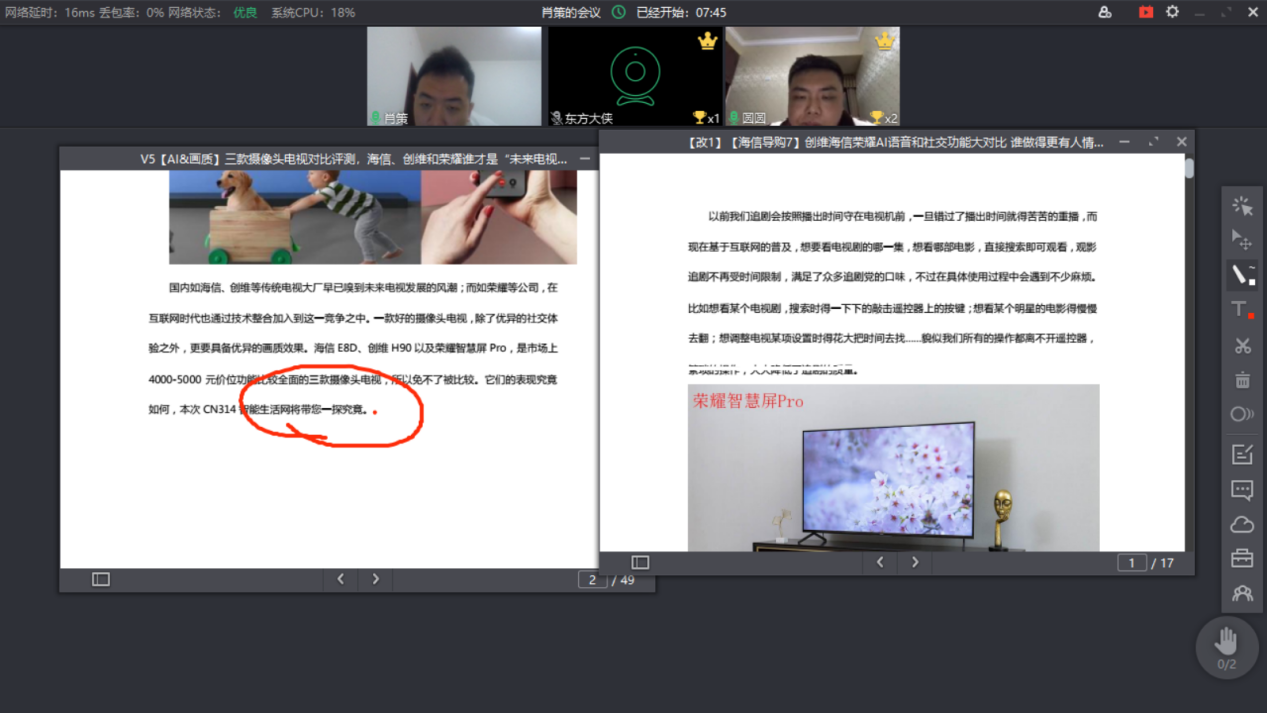Go to next page in right document
Image resolution: width=1267 pixels, height=713 pixels.
(915, 562)
